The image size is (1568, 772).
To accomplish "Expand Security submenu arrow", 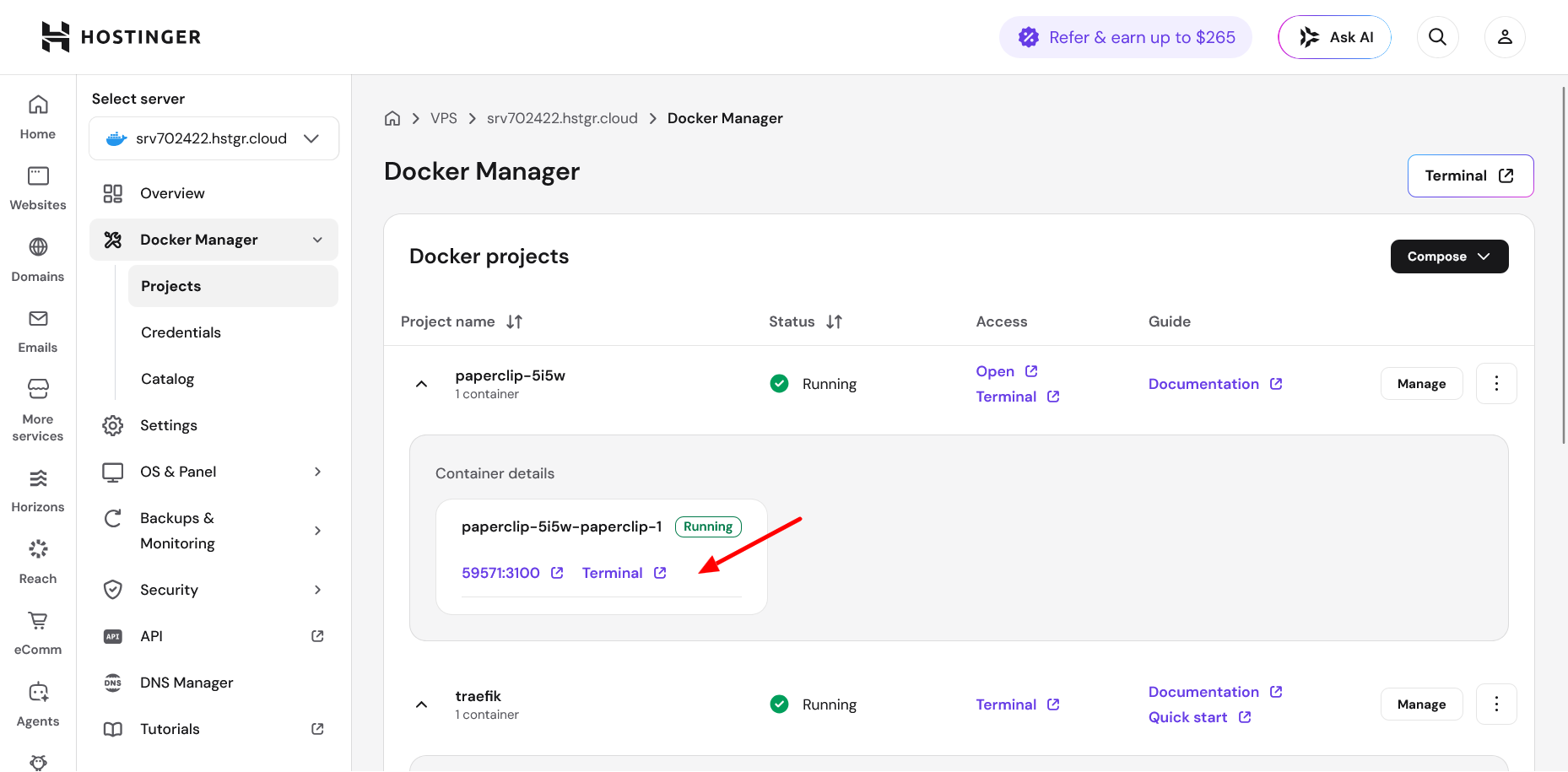I will (x=317, y=590).
